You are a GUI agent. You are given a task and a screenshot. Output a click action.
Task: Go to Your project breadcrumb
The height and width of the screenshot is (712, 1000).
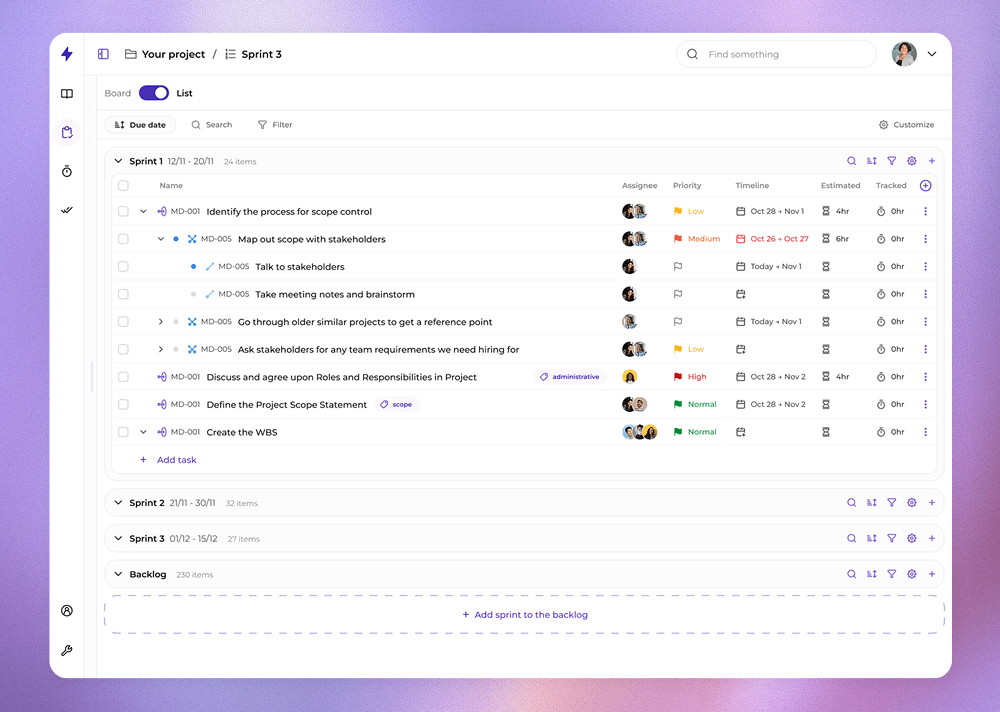[x=165, y=54]
